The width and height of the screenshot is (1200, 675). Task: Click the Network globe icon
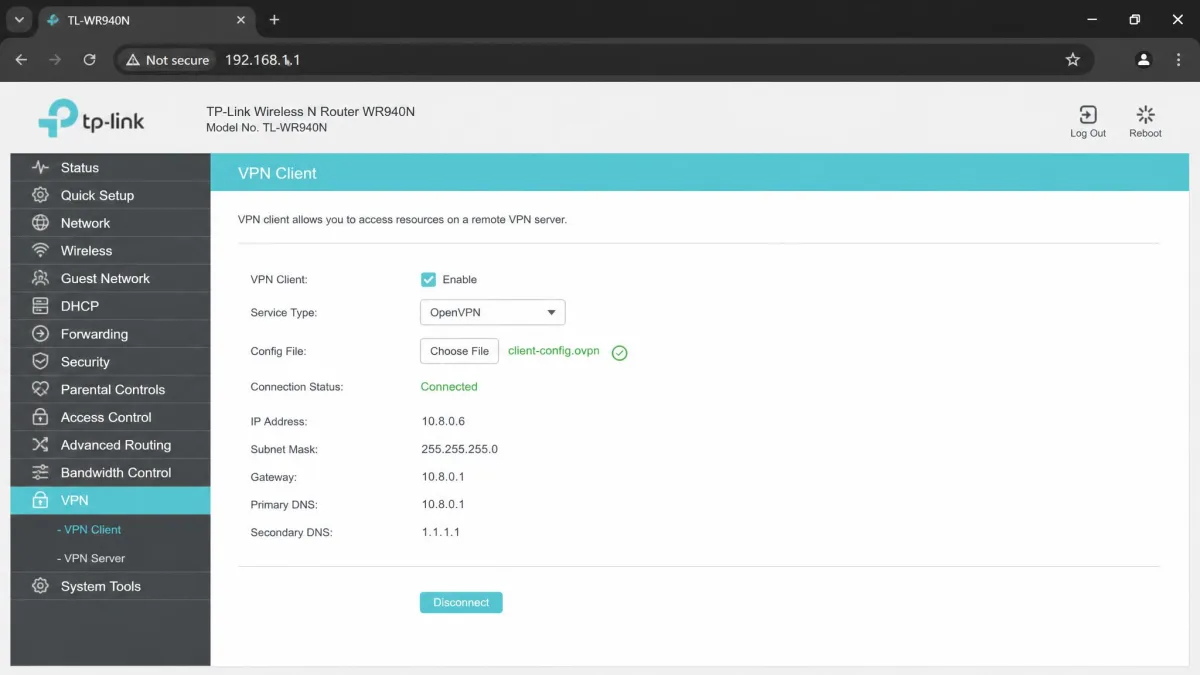click(x=40, y=223)
